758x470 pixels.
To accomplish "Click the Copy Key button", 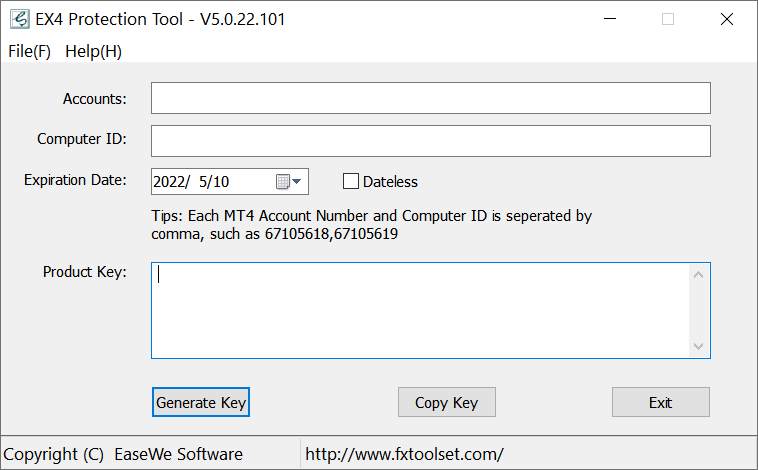I will 447,402.
